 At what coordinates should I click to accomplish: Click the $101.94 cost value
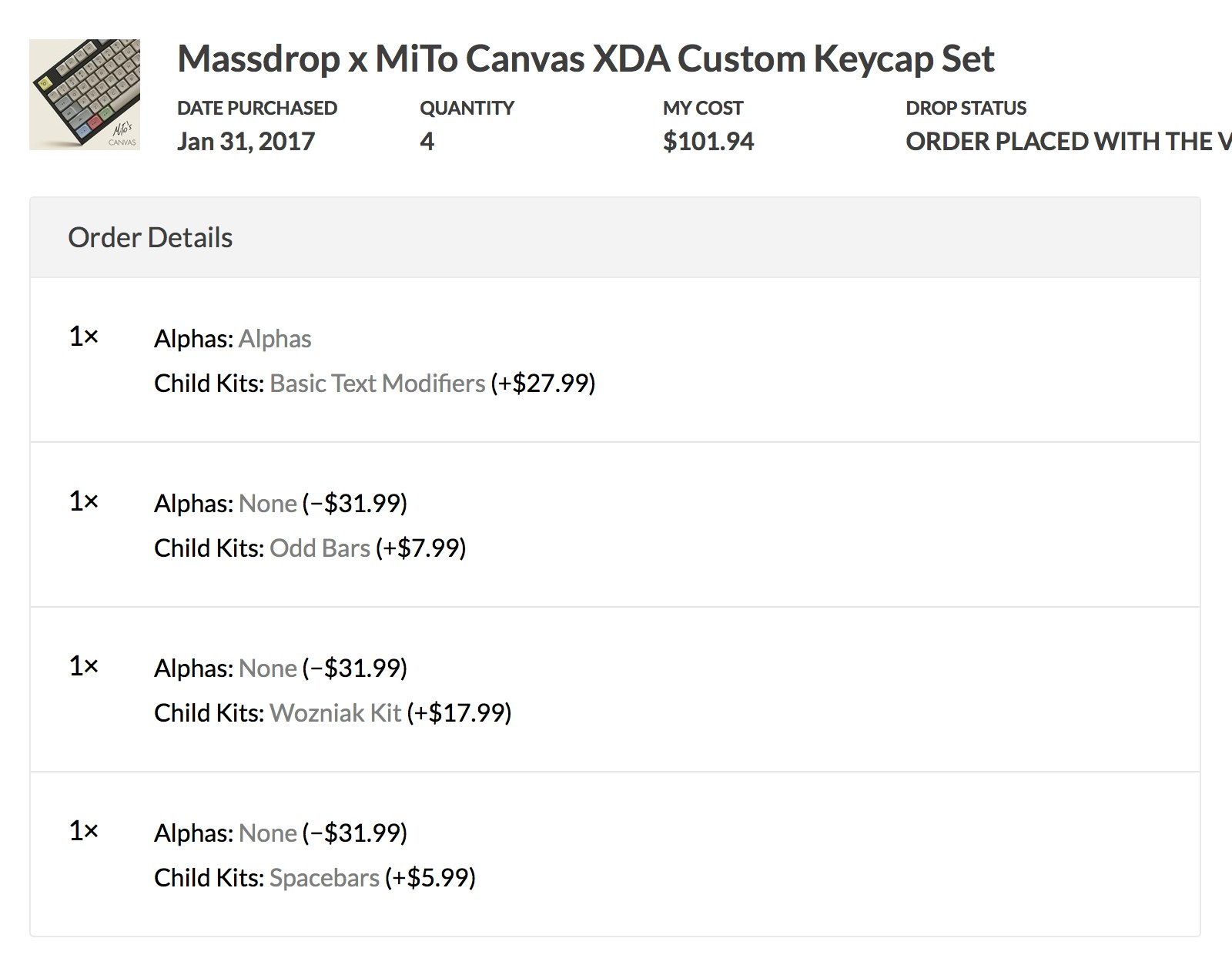point(708,142)
